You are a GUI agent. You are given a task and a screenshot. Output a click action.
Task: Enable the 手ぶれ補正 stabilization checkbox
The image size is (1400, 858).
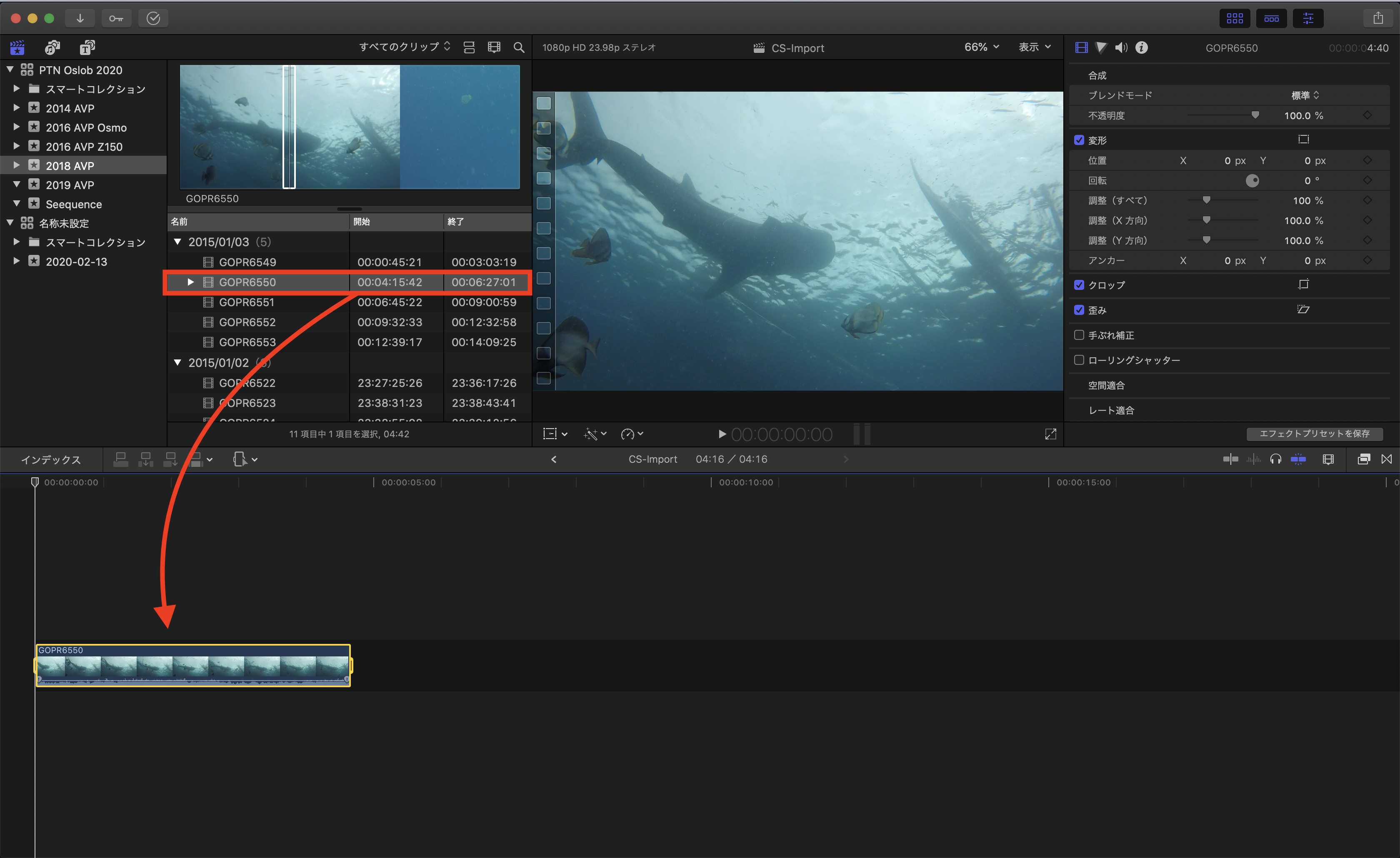1078,335
